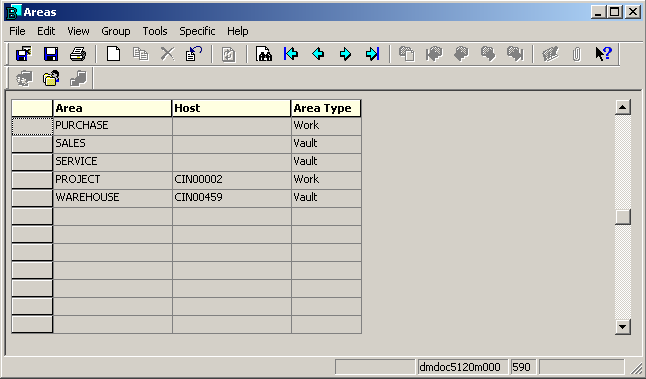Click dmdoc5120m000 session code in status bar
The image size is (646, 379).
coord(462,367)
